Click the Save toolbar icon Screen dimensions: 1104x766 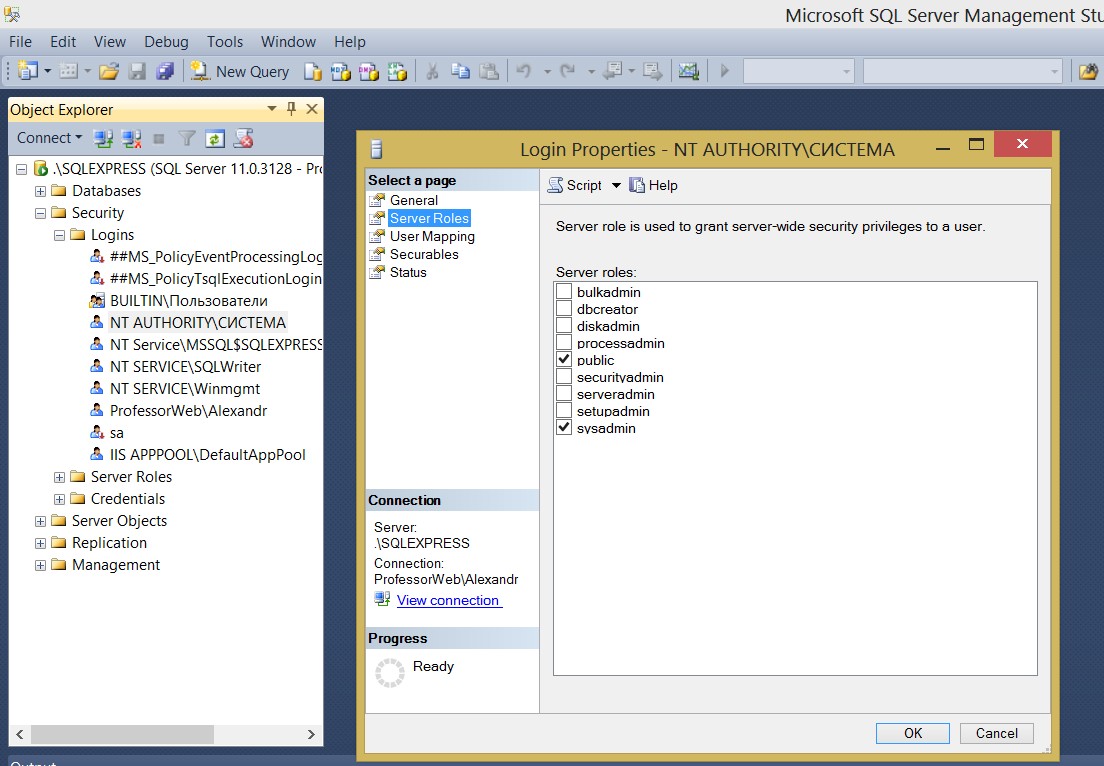[137, 71]
